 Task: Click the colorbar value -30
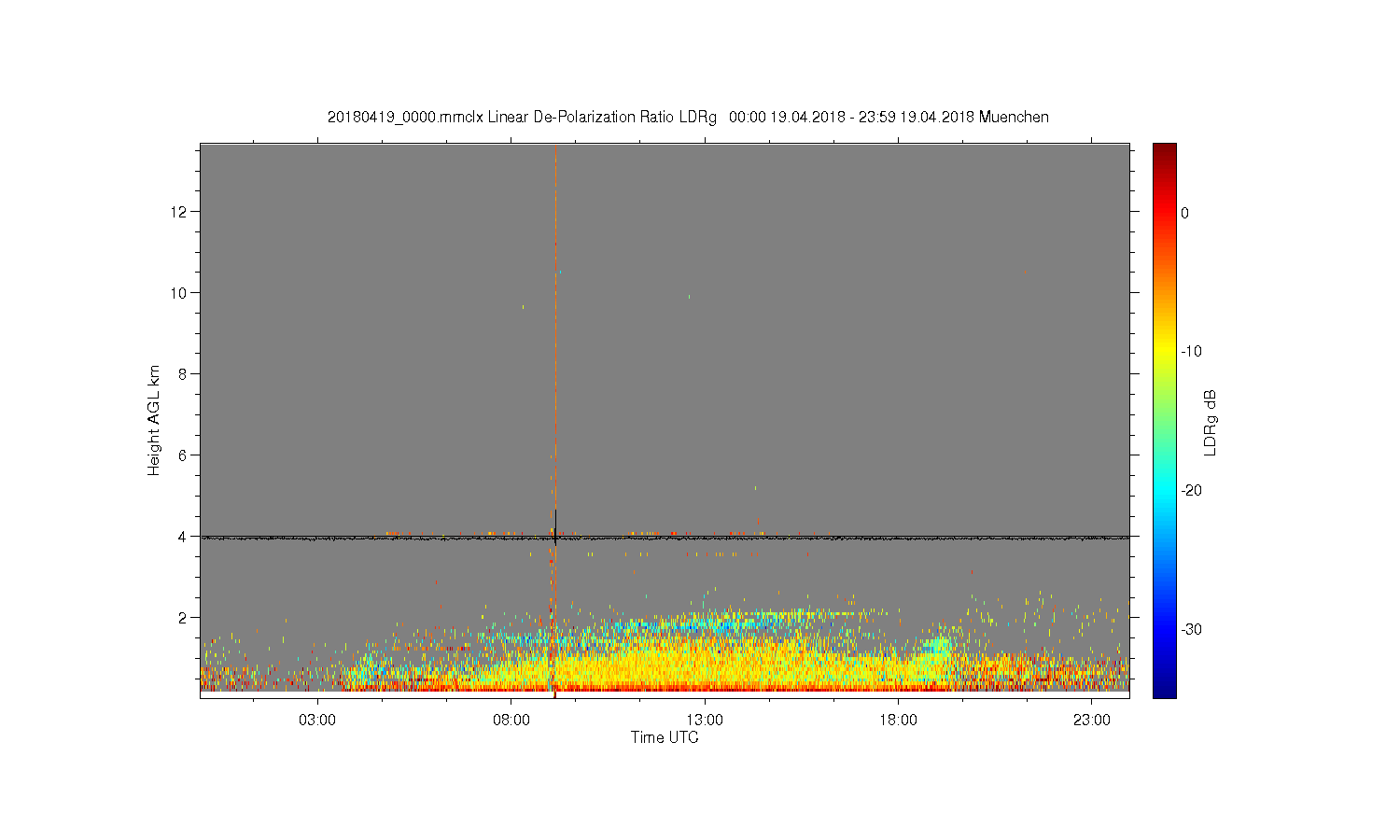(x=1190, y=630)
